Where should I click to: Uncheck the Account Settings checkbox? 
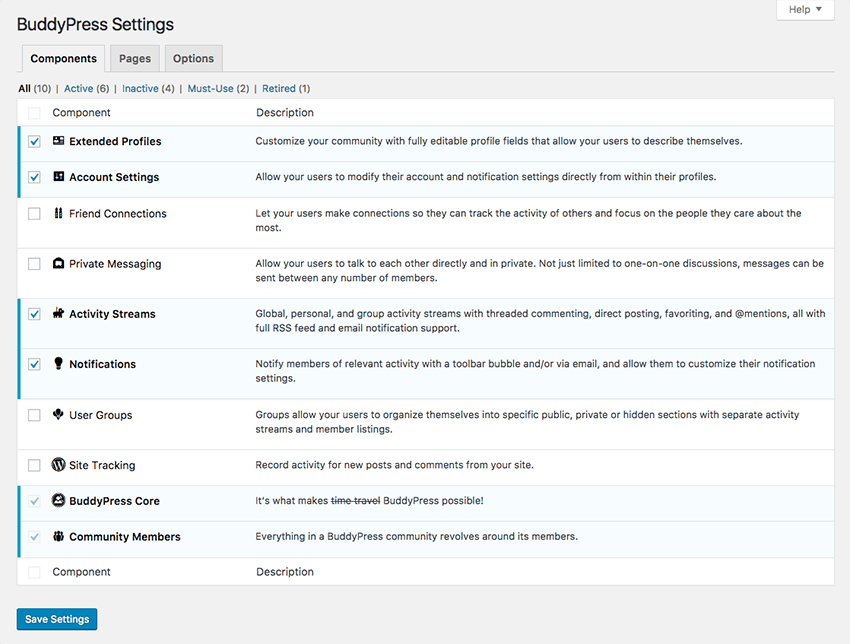[x=34, y=177]
